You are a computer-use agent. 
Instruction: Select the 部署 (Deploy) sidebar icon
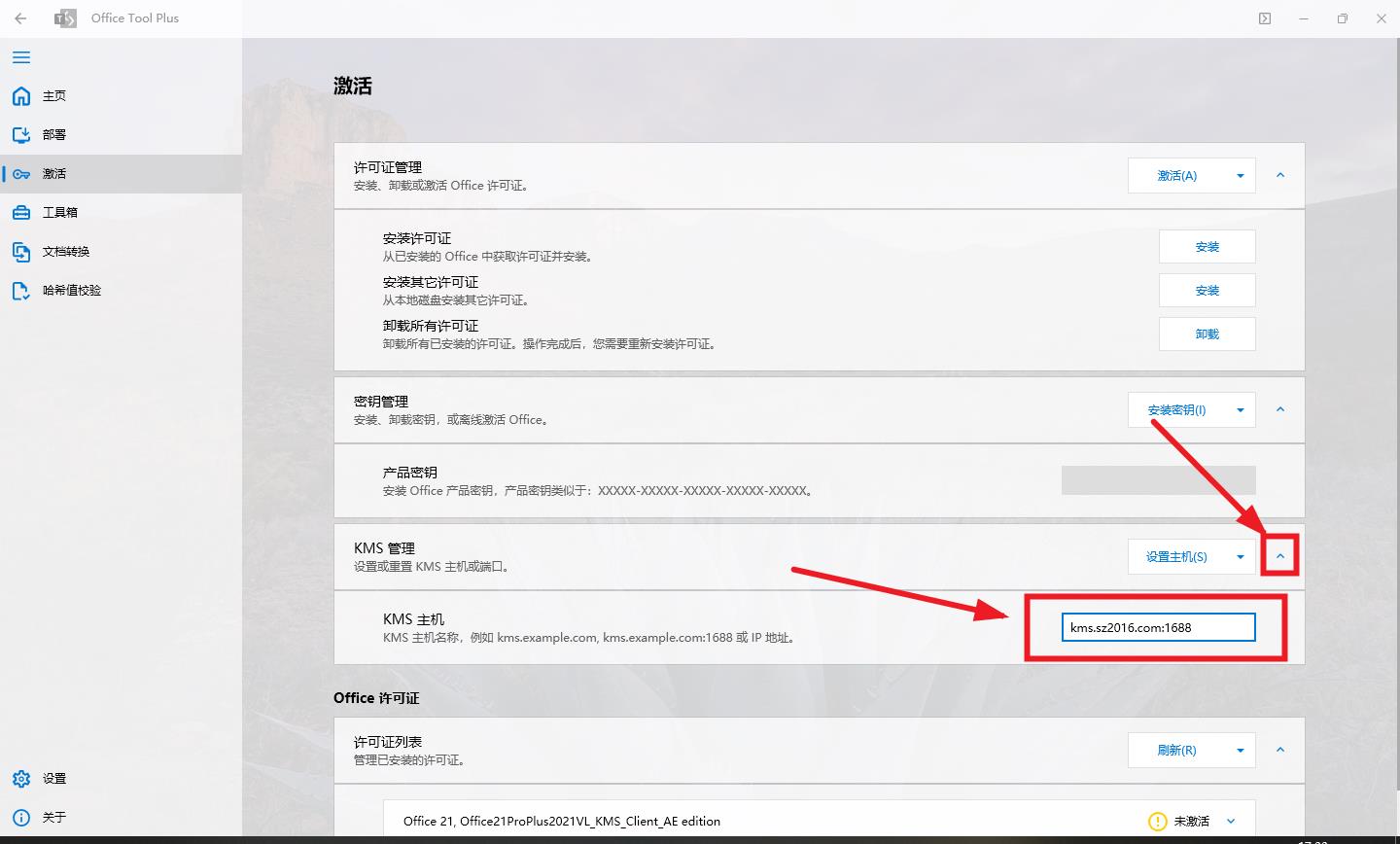(54, 134)
